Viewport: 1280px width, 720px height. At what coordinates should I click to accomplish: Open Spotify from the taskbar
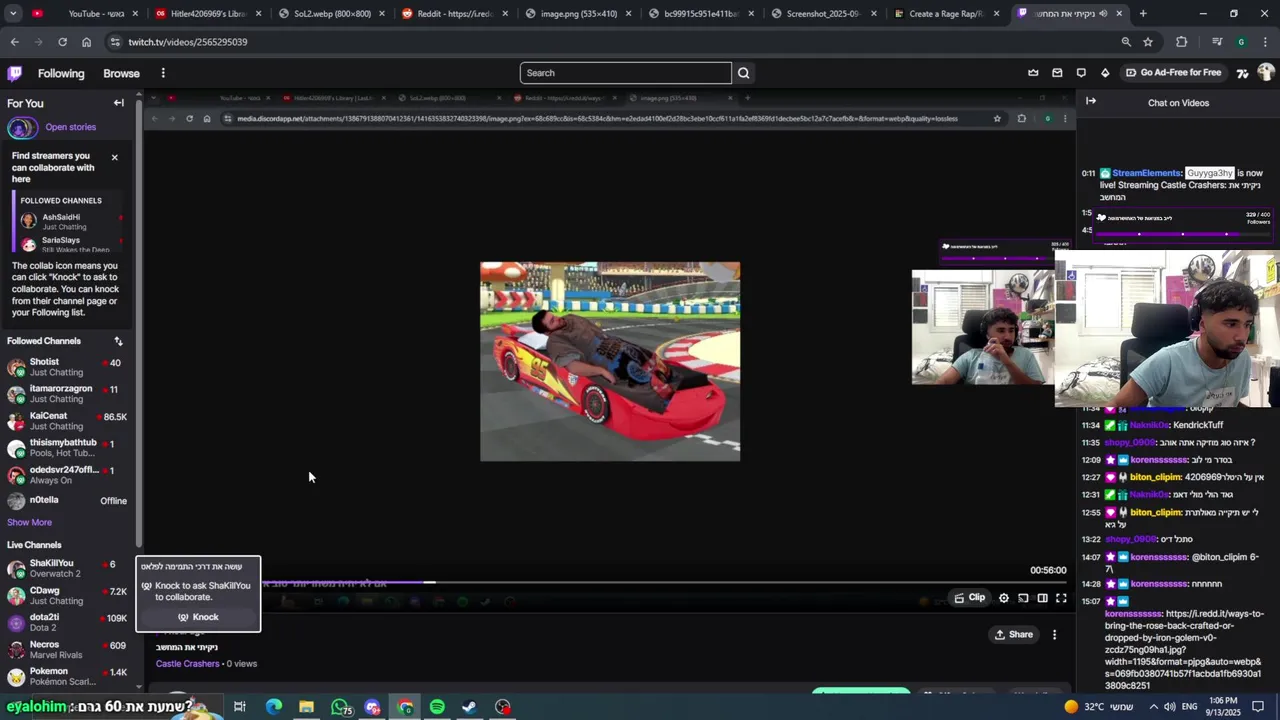click(x=437, y=707)
